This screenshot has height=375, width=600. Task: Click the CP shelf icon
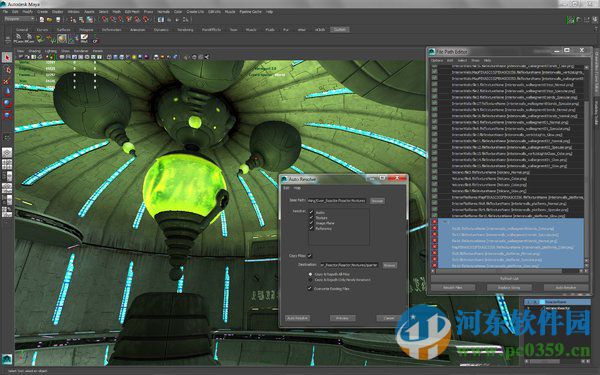(x=95, y=38)
